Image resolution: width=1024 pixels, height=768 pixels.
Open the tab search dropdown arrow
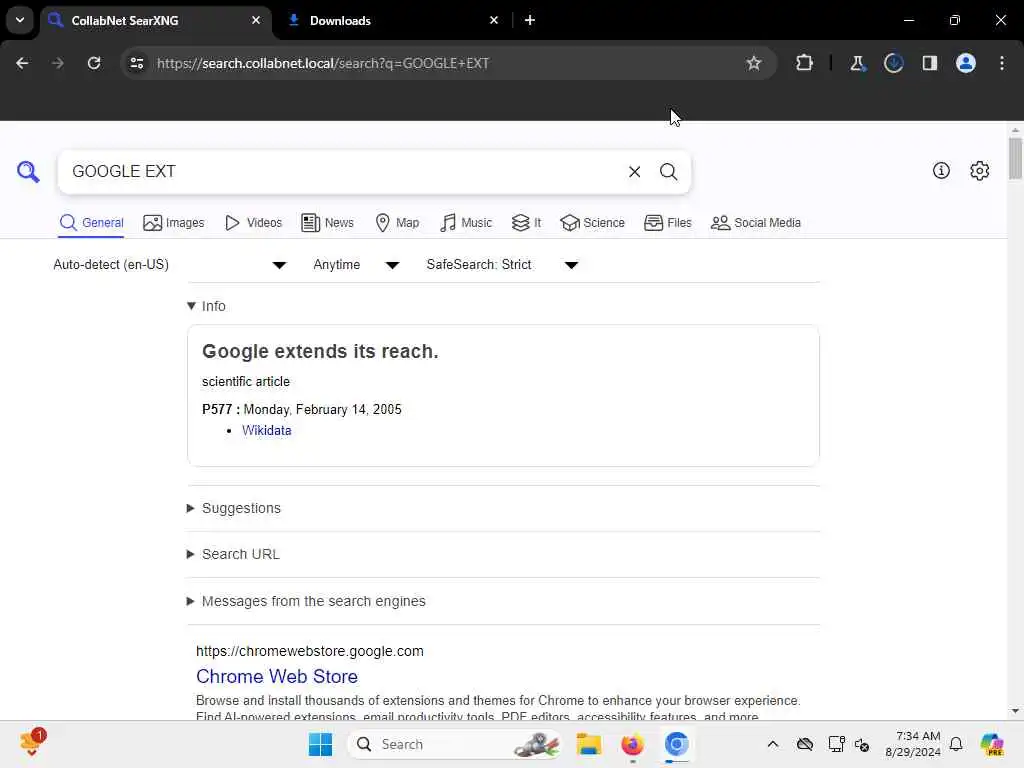tap(20, 20)
